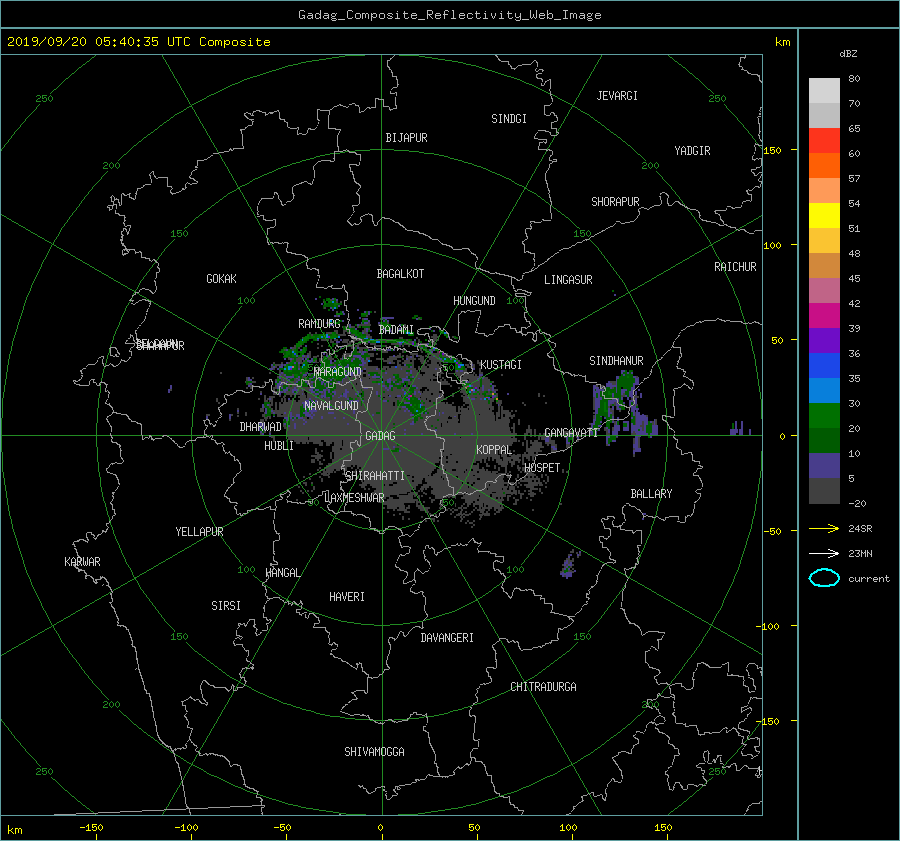Click the BADAMI city label

click(396, 330)
